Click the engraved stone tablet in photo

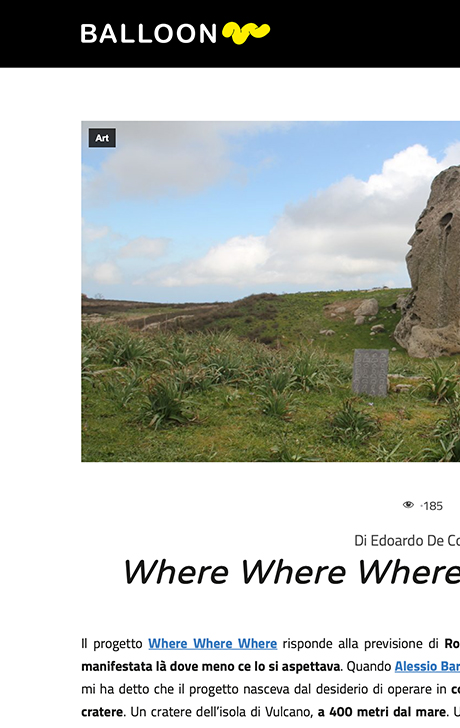[x=370, y=372]
